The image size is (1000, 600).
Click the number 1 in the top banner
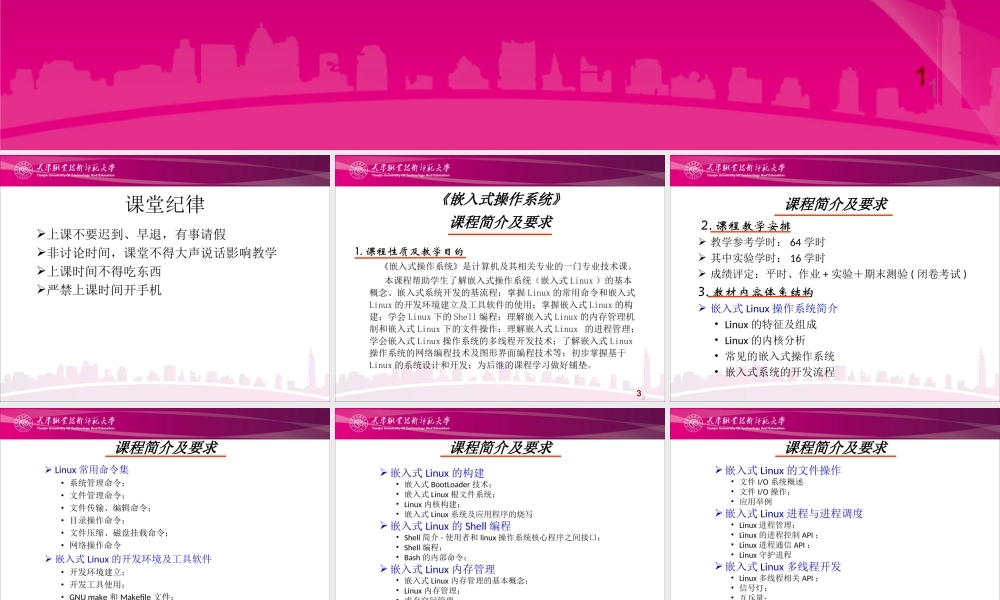[921, 75]
